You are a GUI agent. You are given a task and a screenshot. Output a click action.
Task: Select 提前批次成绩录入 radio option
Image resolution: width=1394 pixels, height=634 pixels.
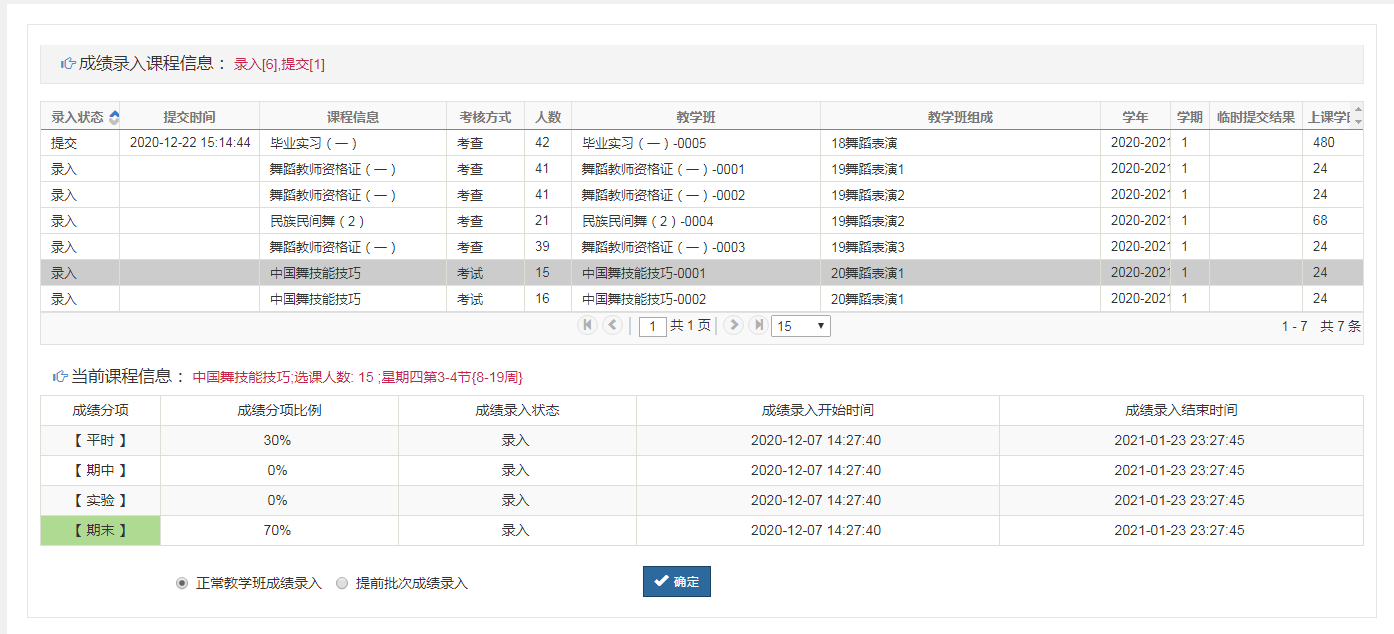pos(342,583)
